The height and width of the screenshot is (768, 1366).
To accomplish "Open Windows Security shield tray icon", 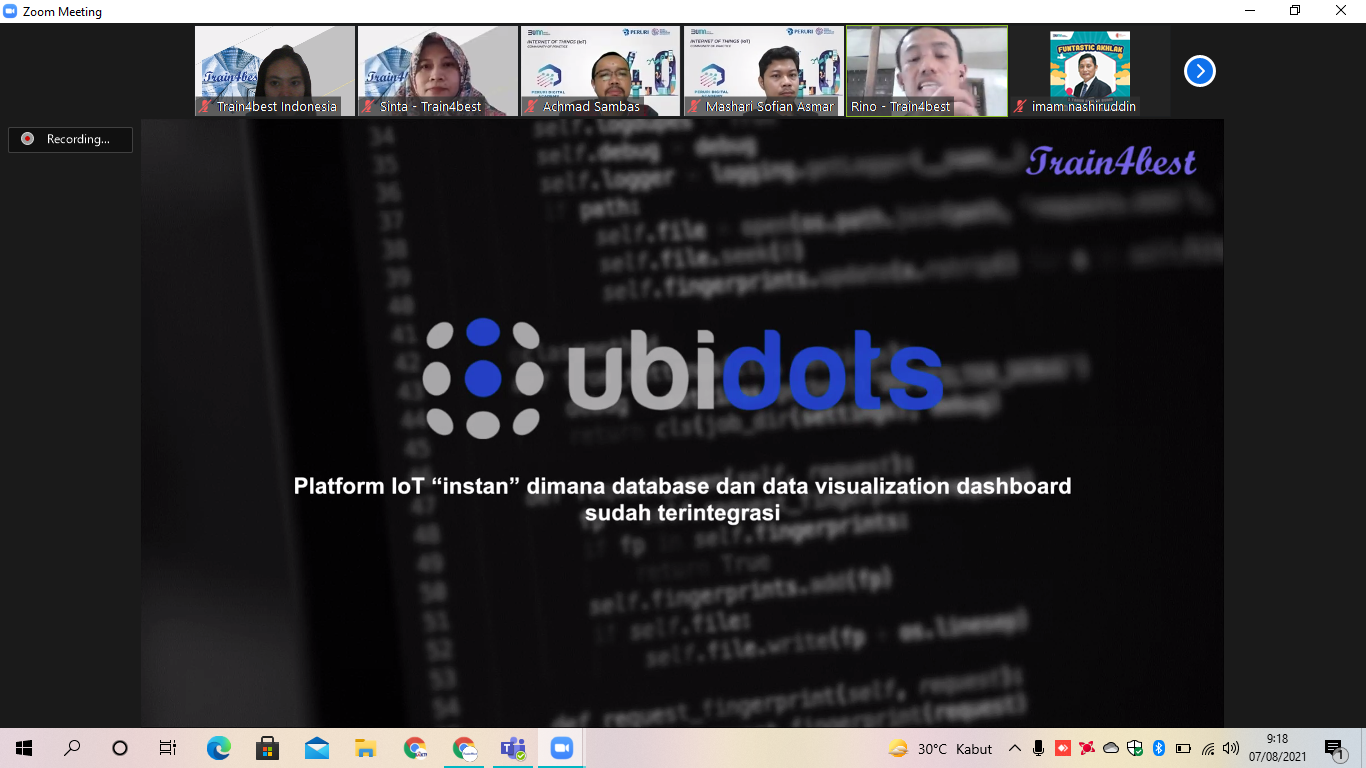I will coord(1135,748).
